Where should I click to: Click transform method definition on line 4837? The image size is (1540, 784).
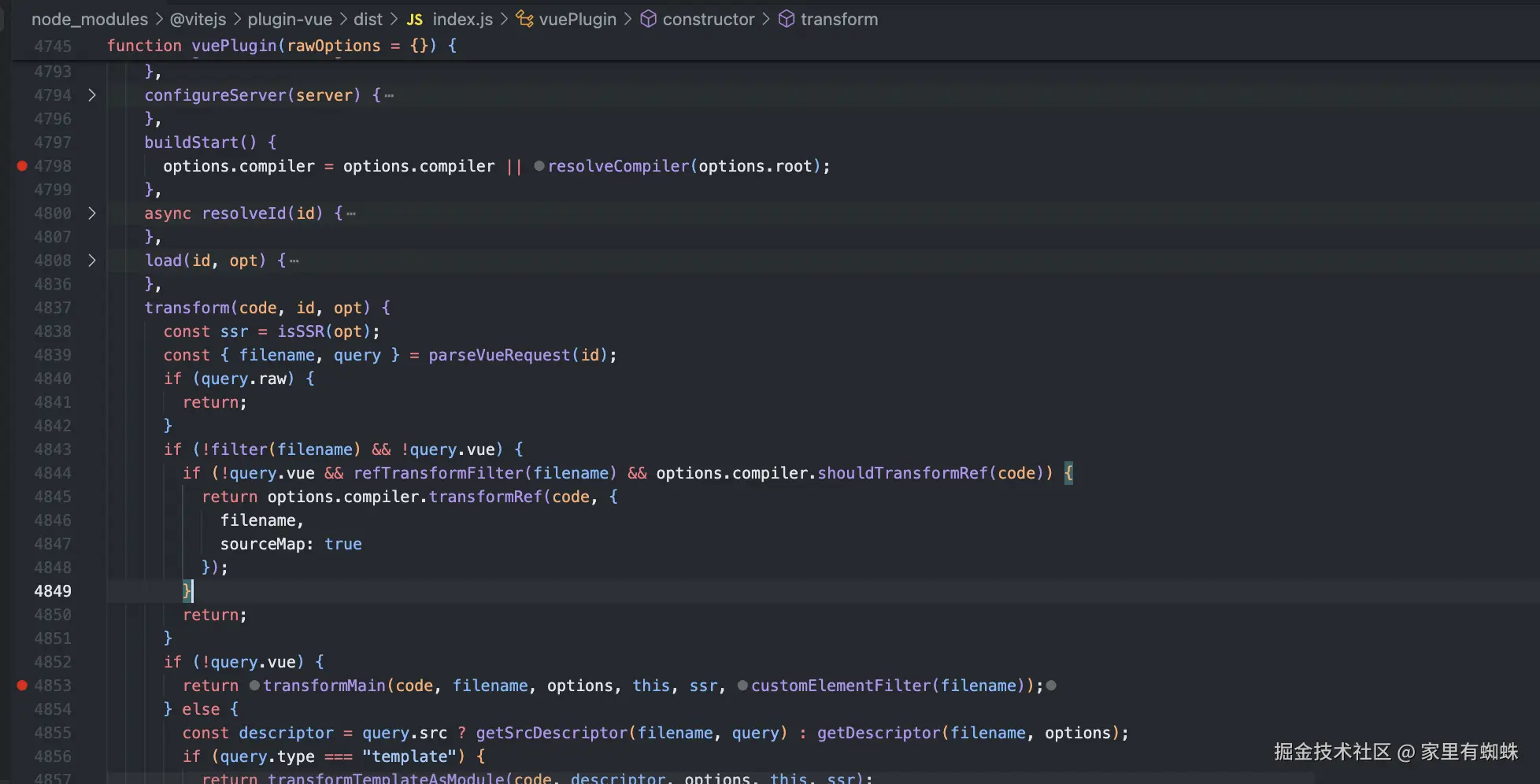coord(187,308)
